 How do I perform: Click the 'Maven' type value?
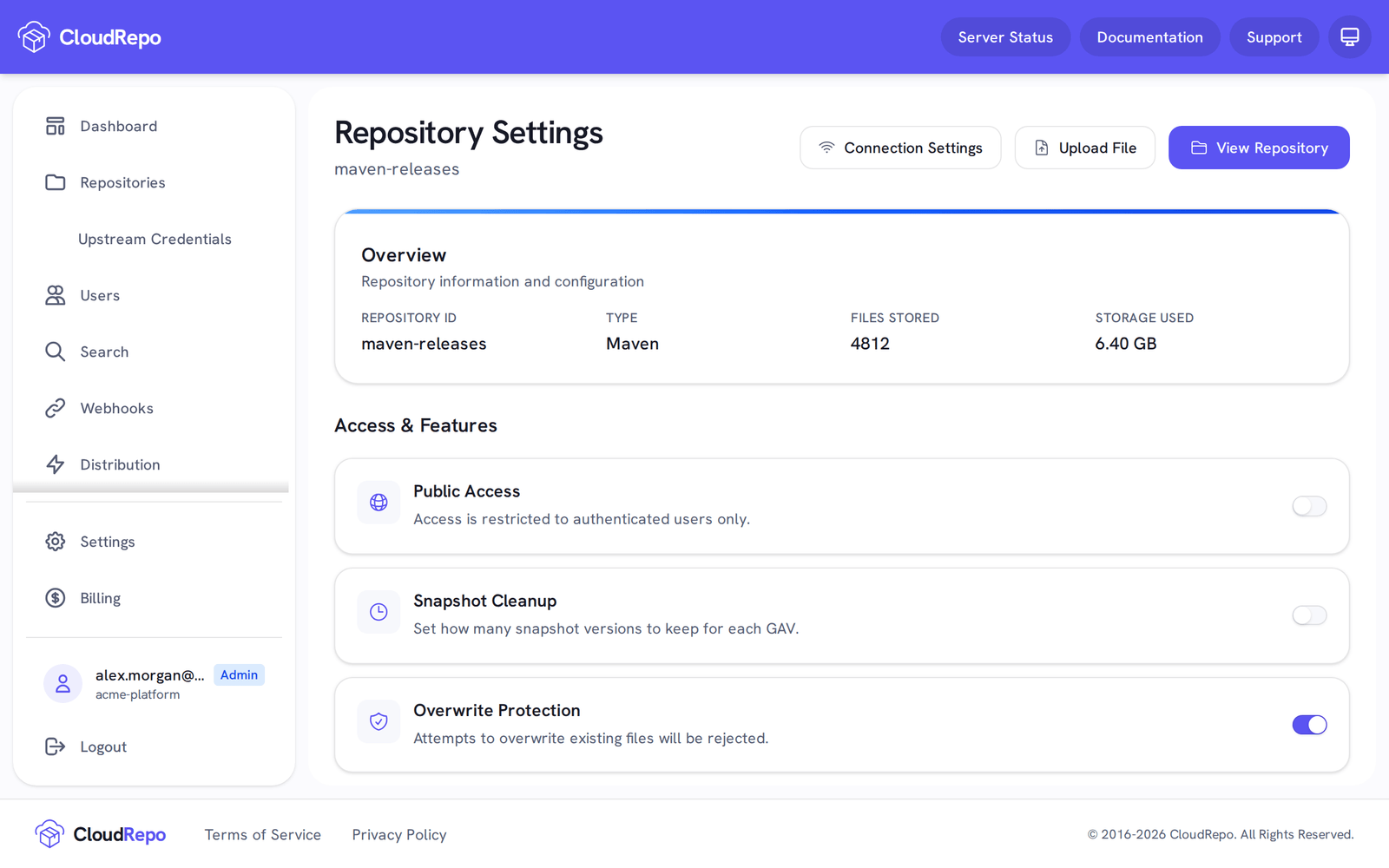[632, 344]
